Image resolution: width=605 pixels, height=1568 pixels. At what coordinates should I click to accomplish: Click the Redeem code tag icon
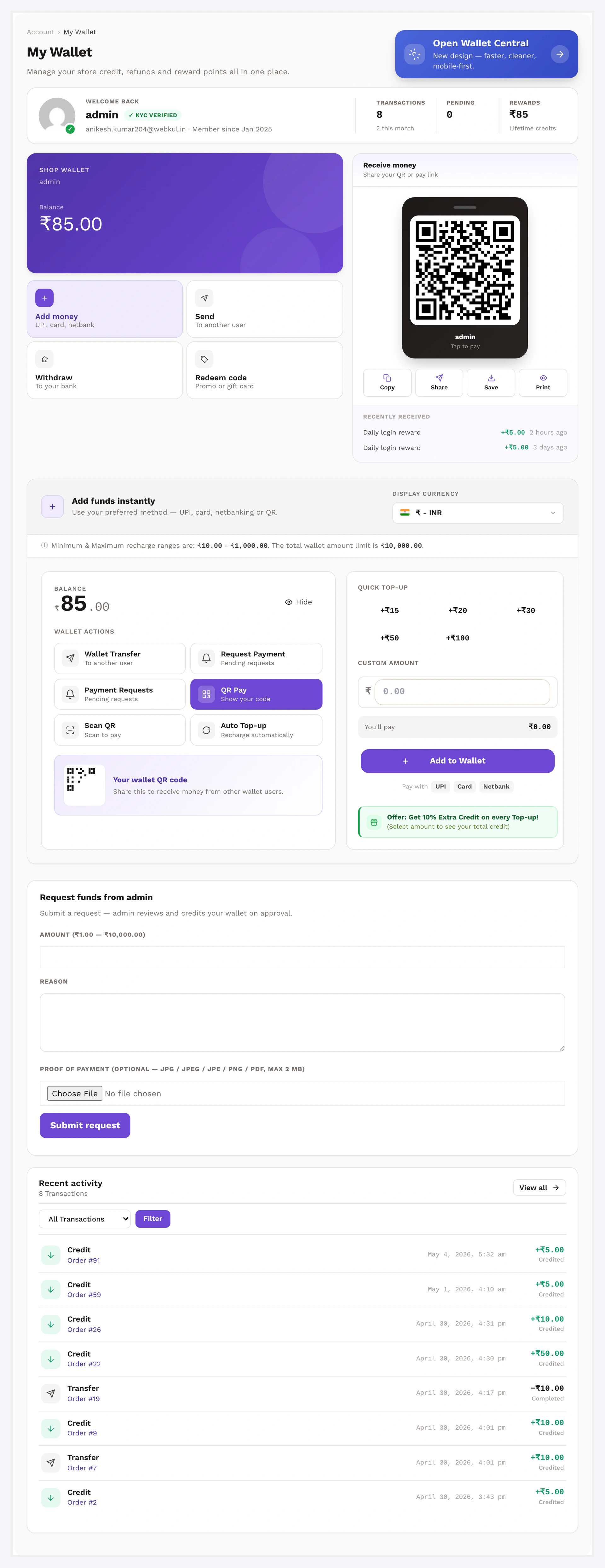click(x=205, y=359)
